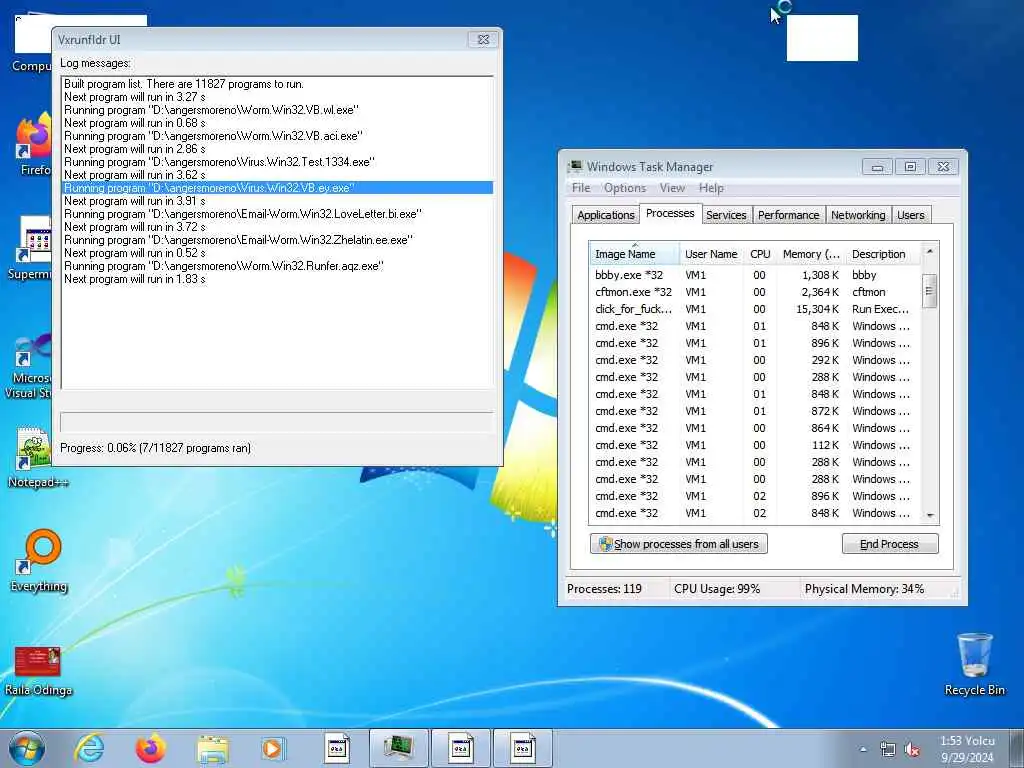Sort processes by Memory column
1024x768 pixels.
pos(811,253)
